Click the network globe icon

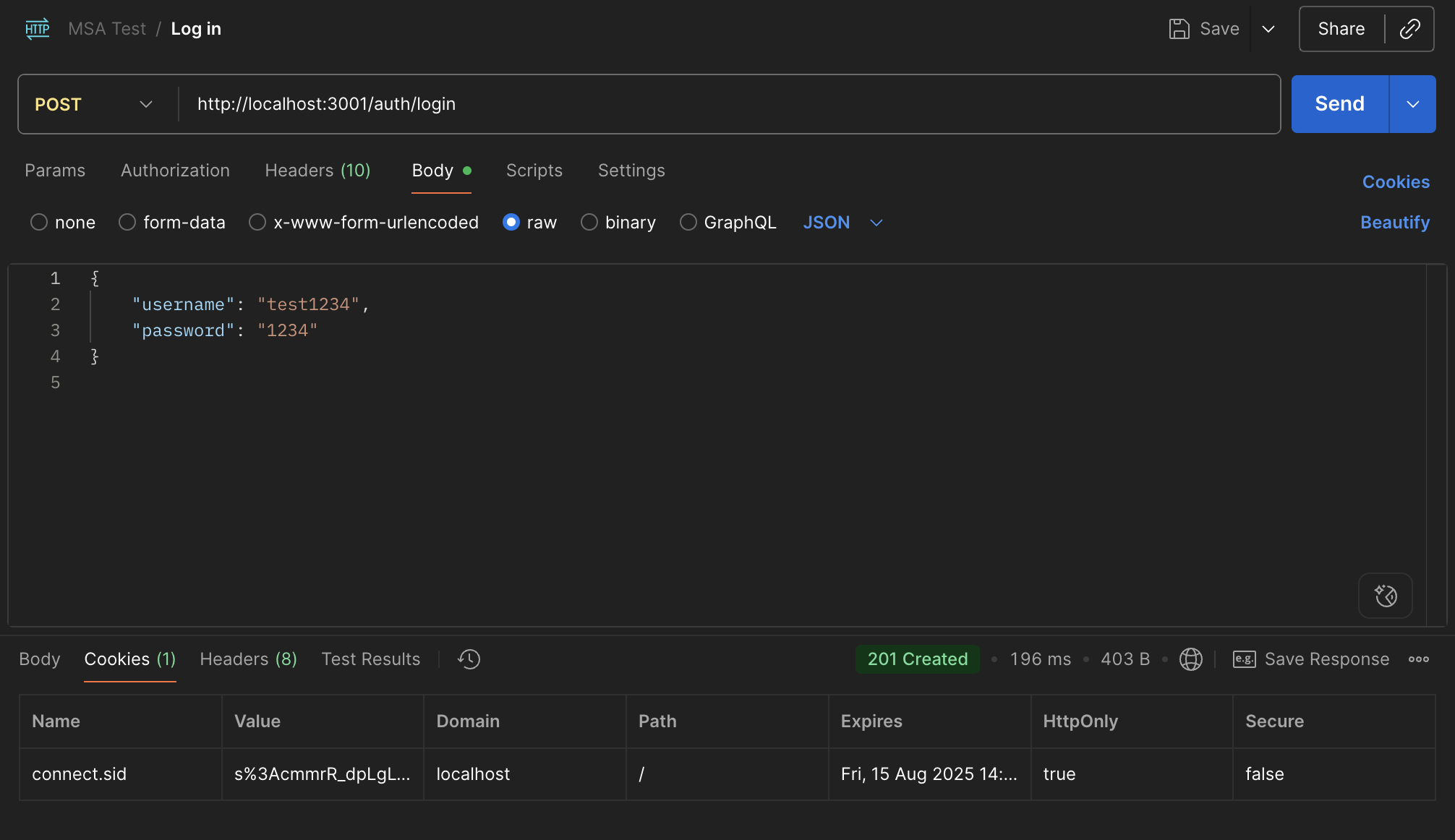1190,659
